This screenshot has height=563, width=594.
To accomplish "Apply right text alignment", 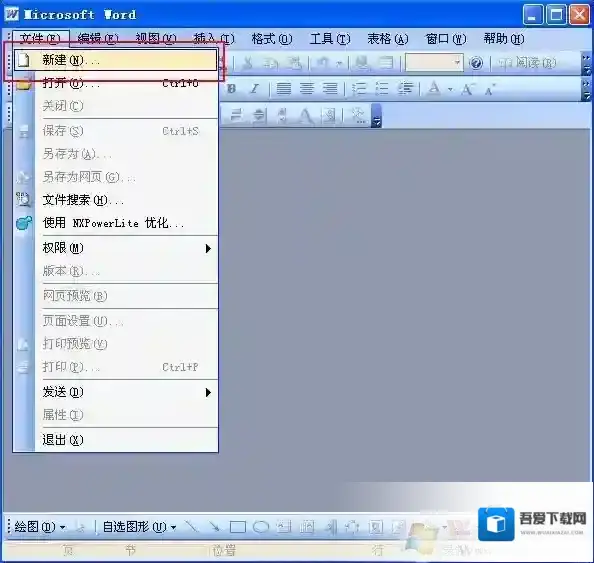I will click(x=330, y=89).
